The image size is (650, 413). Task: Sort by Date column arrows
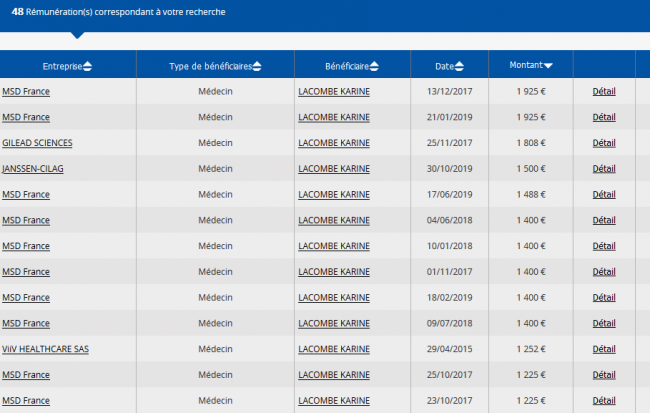[459, 66]
